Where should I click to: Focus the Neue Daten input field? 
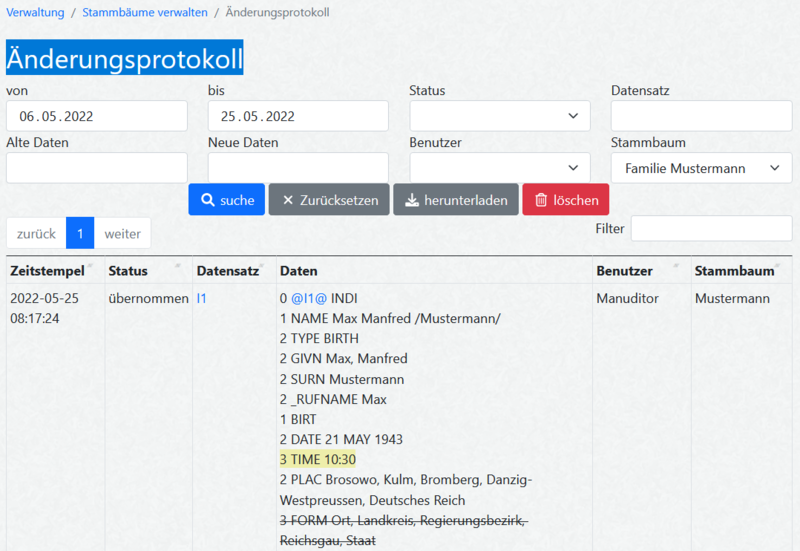298,168
